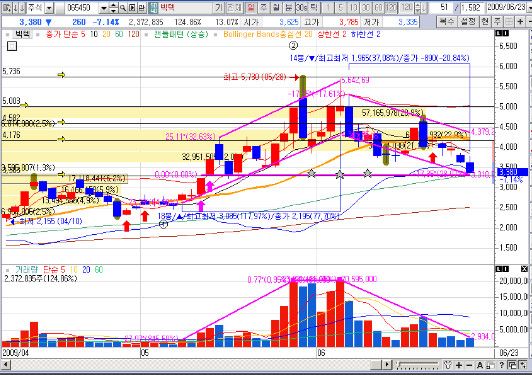This screenshot has height=375, width=532.
Task: Click the left scroll arrow of the chart scrollbar
Action: coord(5,365)
